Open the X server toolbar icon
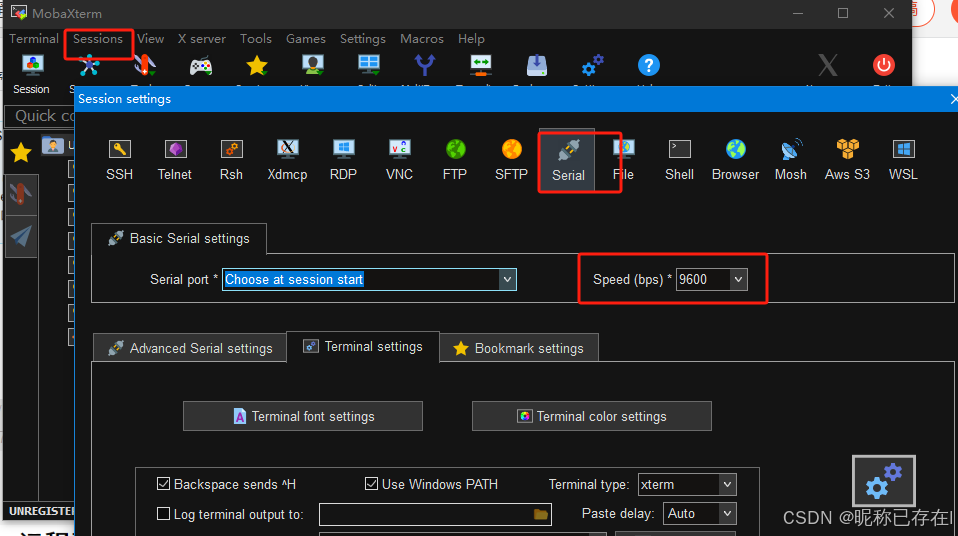 (828, 65)
